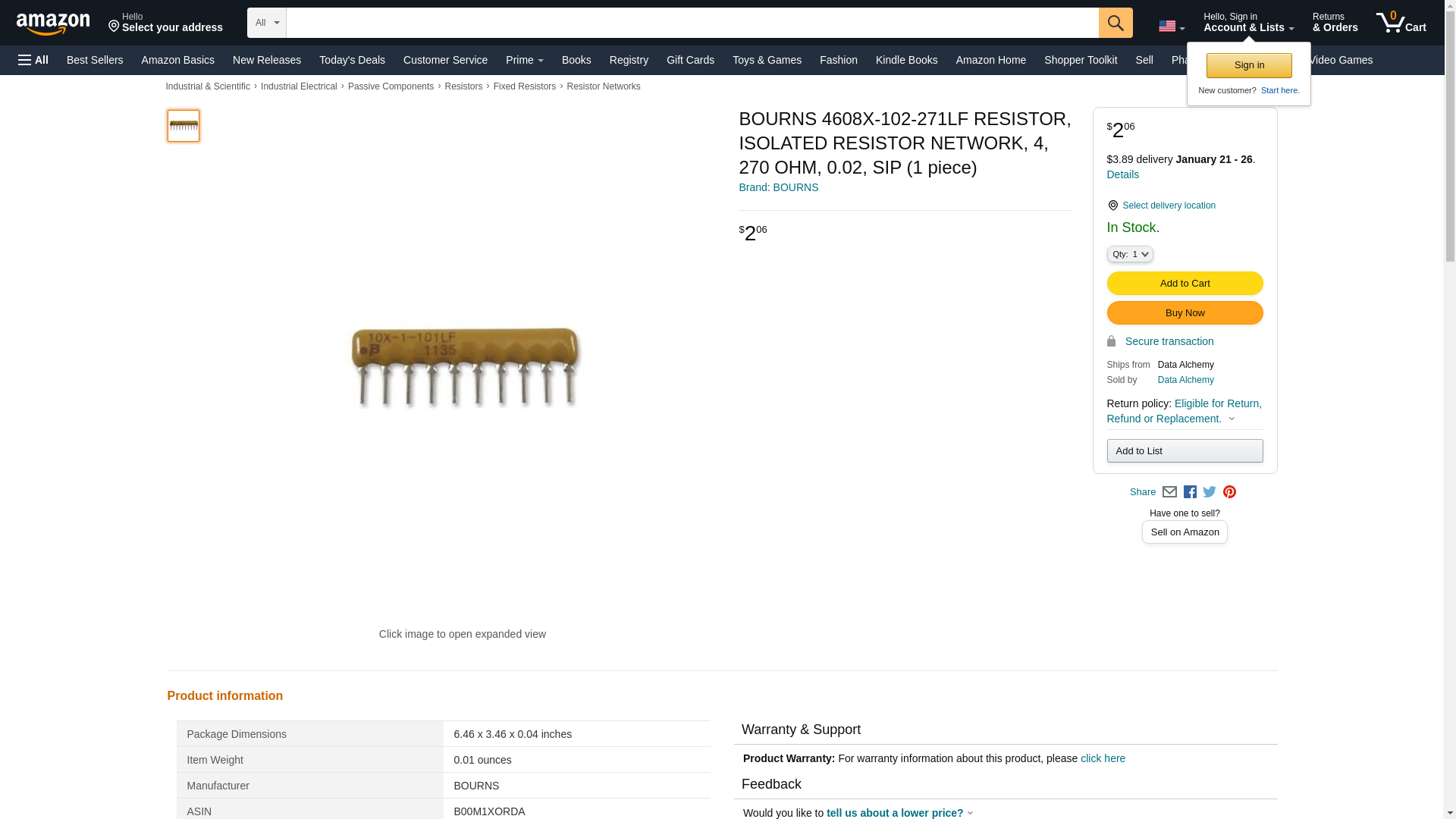Open the All hamburger menu
Screen dimensions: 1456x819
33,60
